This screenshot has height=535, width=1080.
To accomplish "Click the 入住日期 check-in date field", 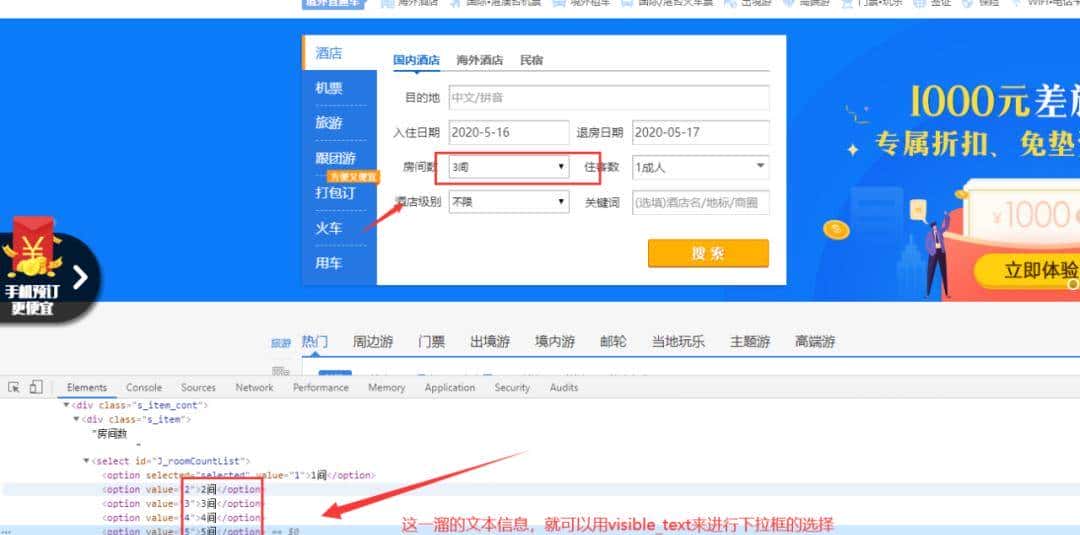I will (x=509, y=132).
